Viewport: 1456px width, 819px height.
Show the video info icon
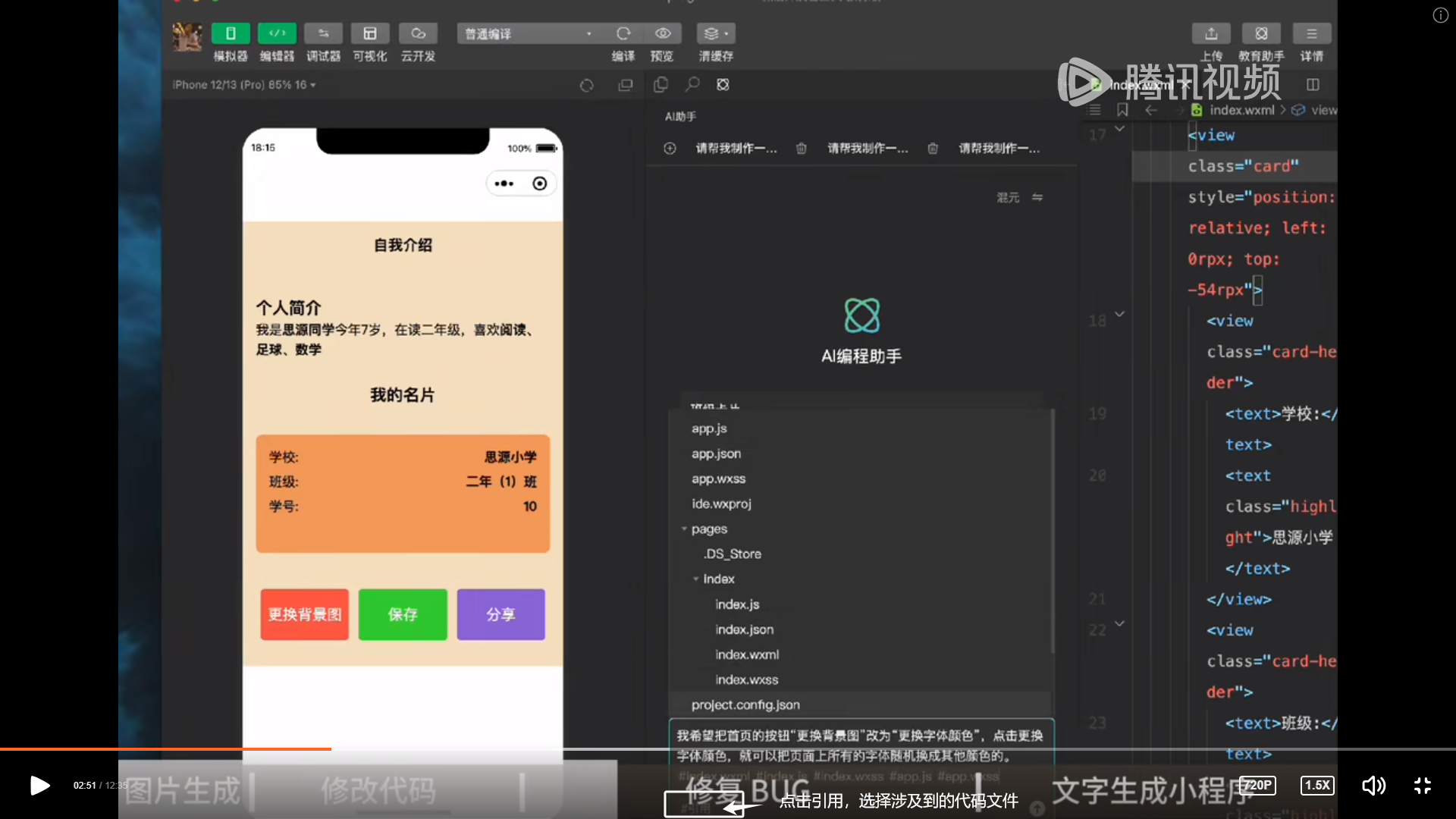1440,15
